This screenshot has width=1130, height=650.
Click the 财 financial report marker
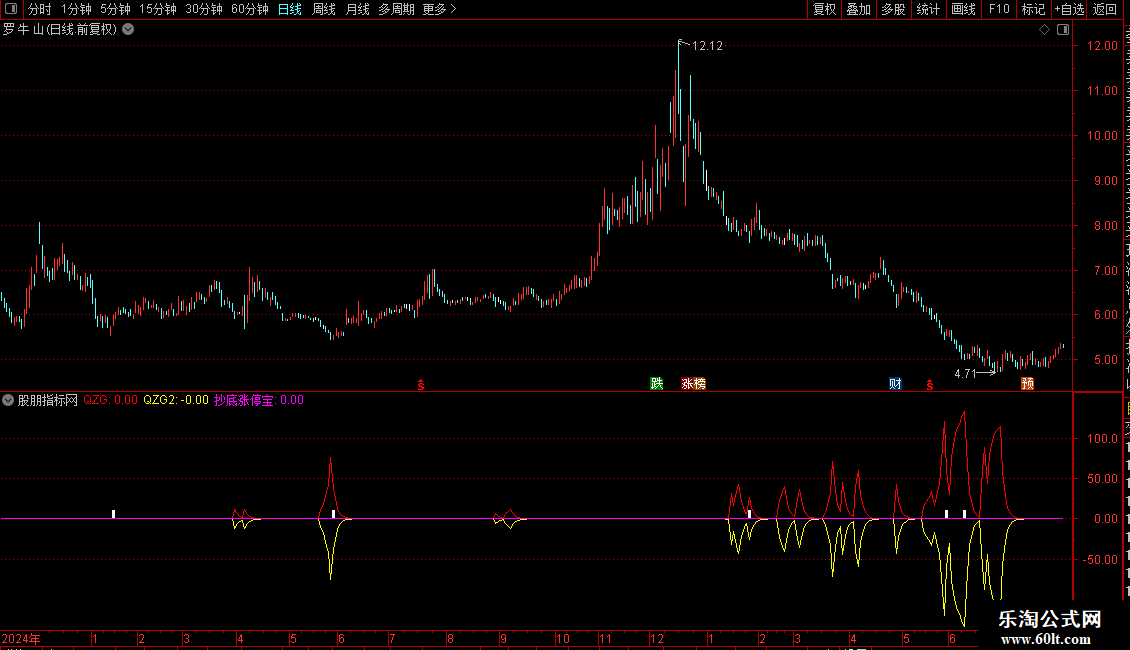pyautogui.click(x=895, y=383)
